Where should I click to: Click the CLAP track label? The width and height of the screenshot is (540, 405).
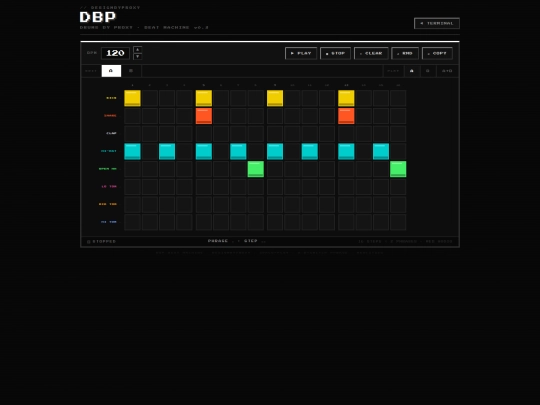[112, 133]
